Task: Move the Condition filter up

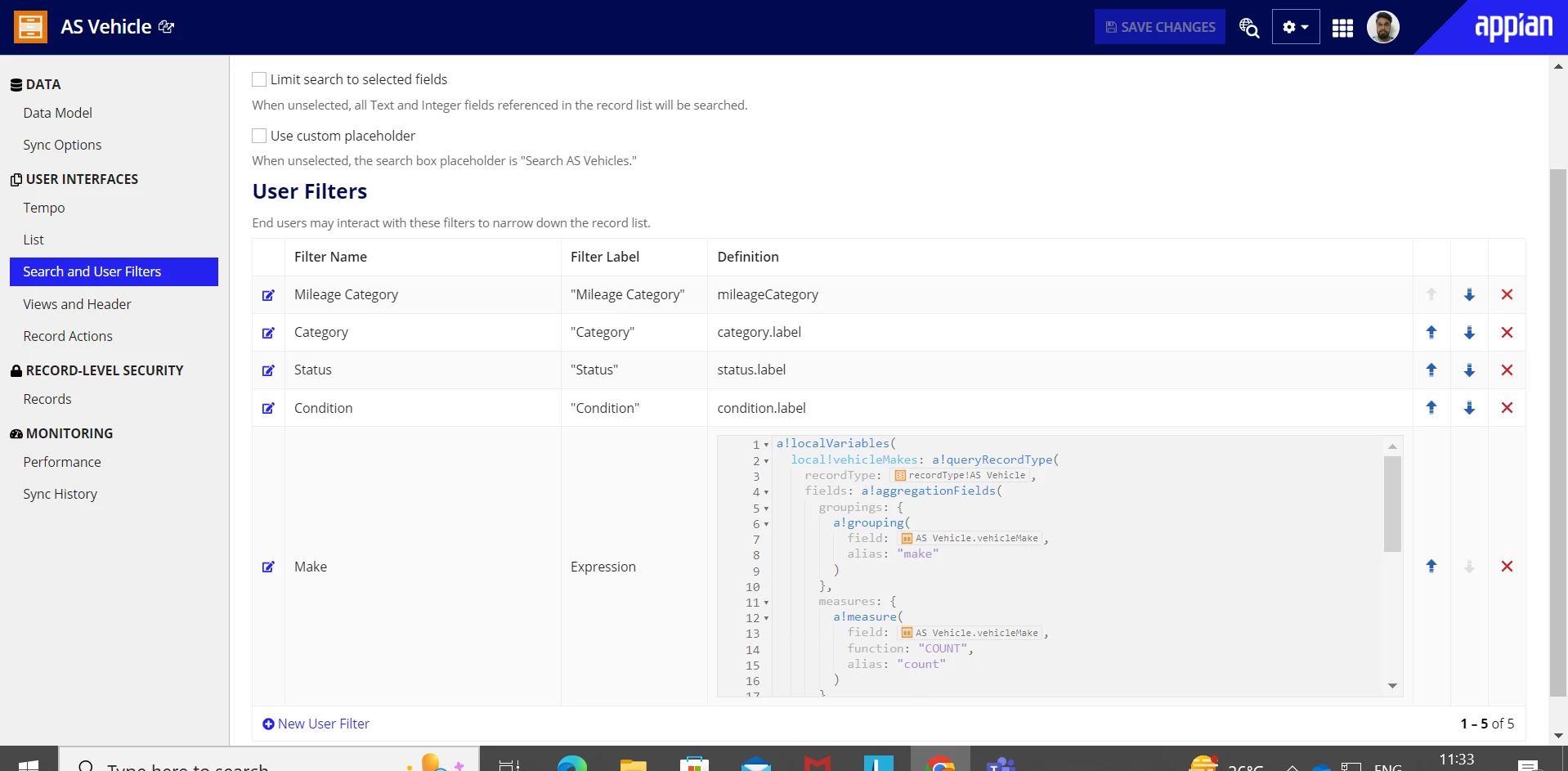Action: click(1431, 407)
